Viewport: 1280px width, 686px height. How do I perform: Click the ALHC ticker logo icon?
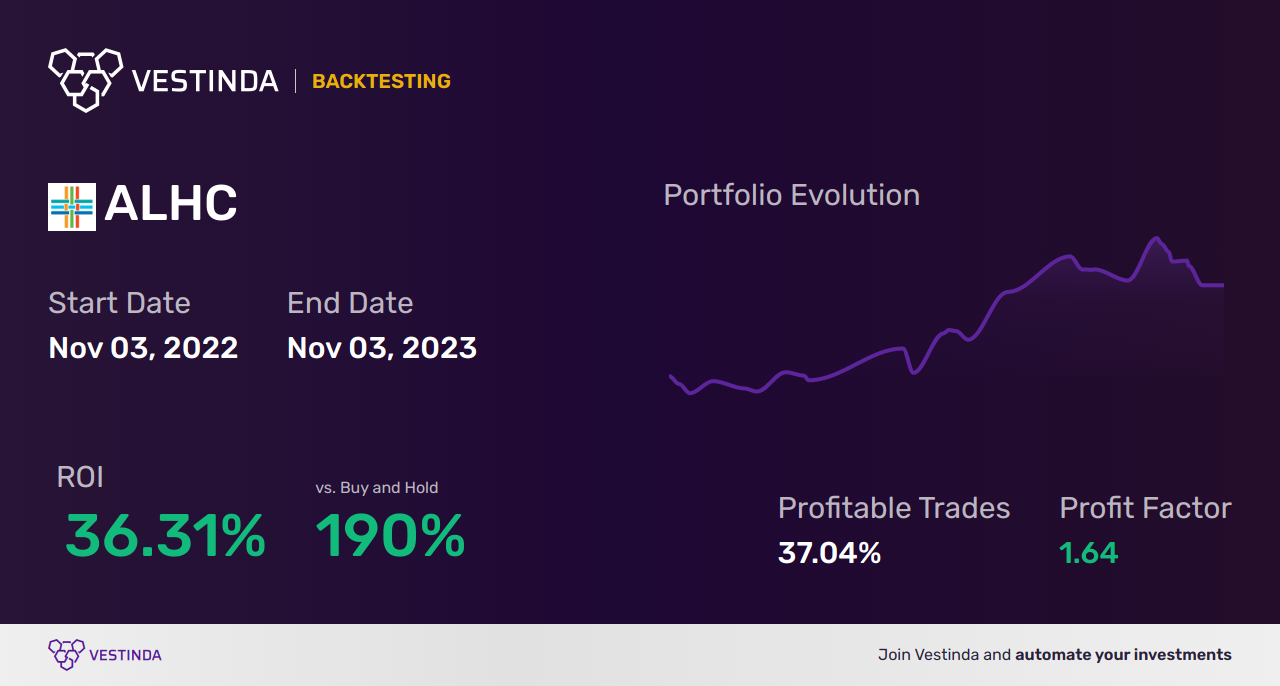(x=72, y=207)
